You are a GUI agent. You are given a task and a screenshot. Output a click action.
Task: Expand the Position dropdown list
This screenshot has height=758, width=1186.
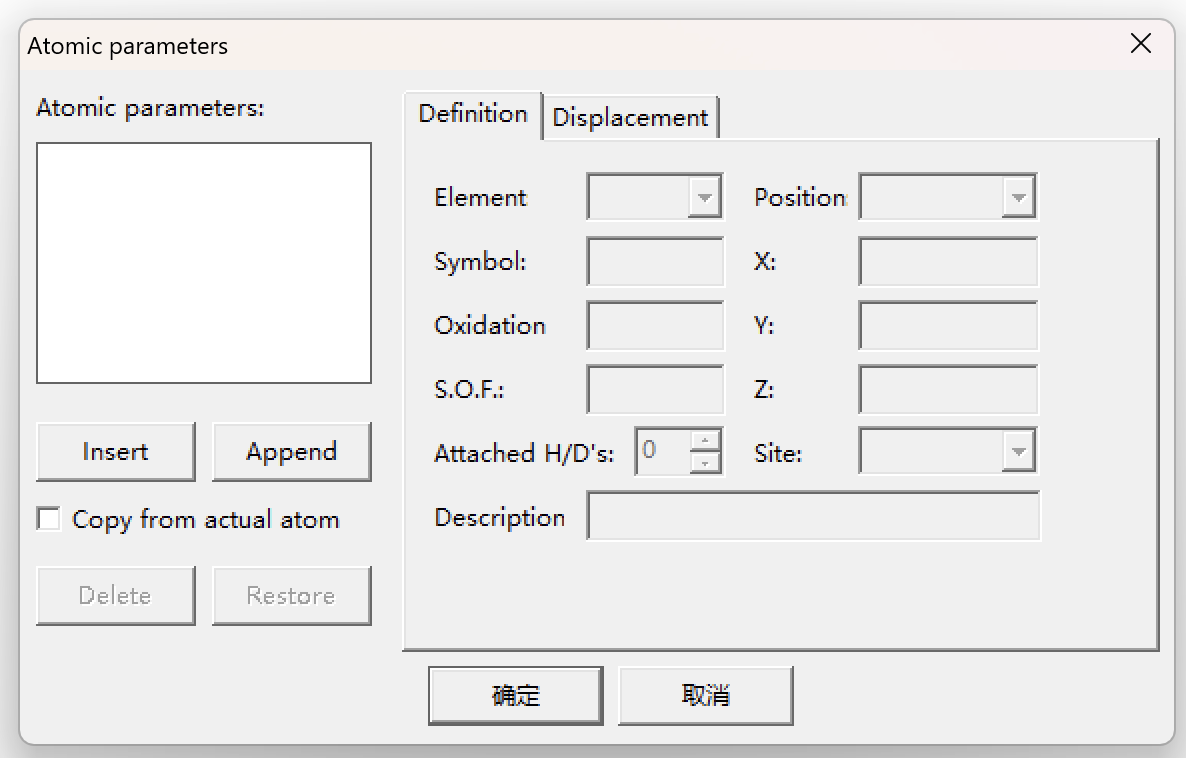pos(1018,197)
